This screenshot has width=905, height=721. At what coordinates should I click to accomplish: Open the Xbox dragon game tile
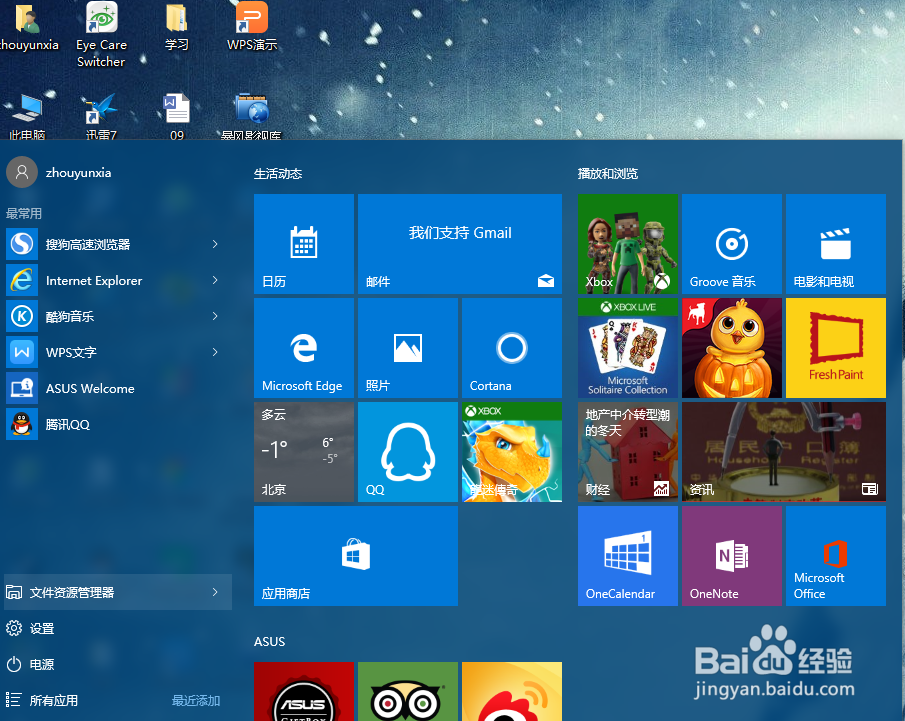(511, 452)
